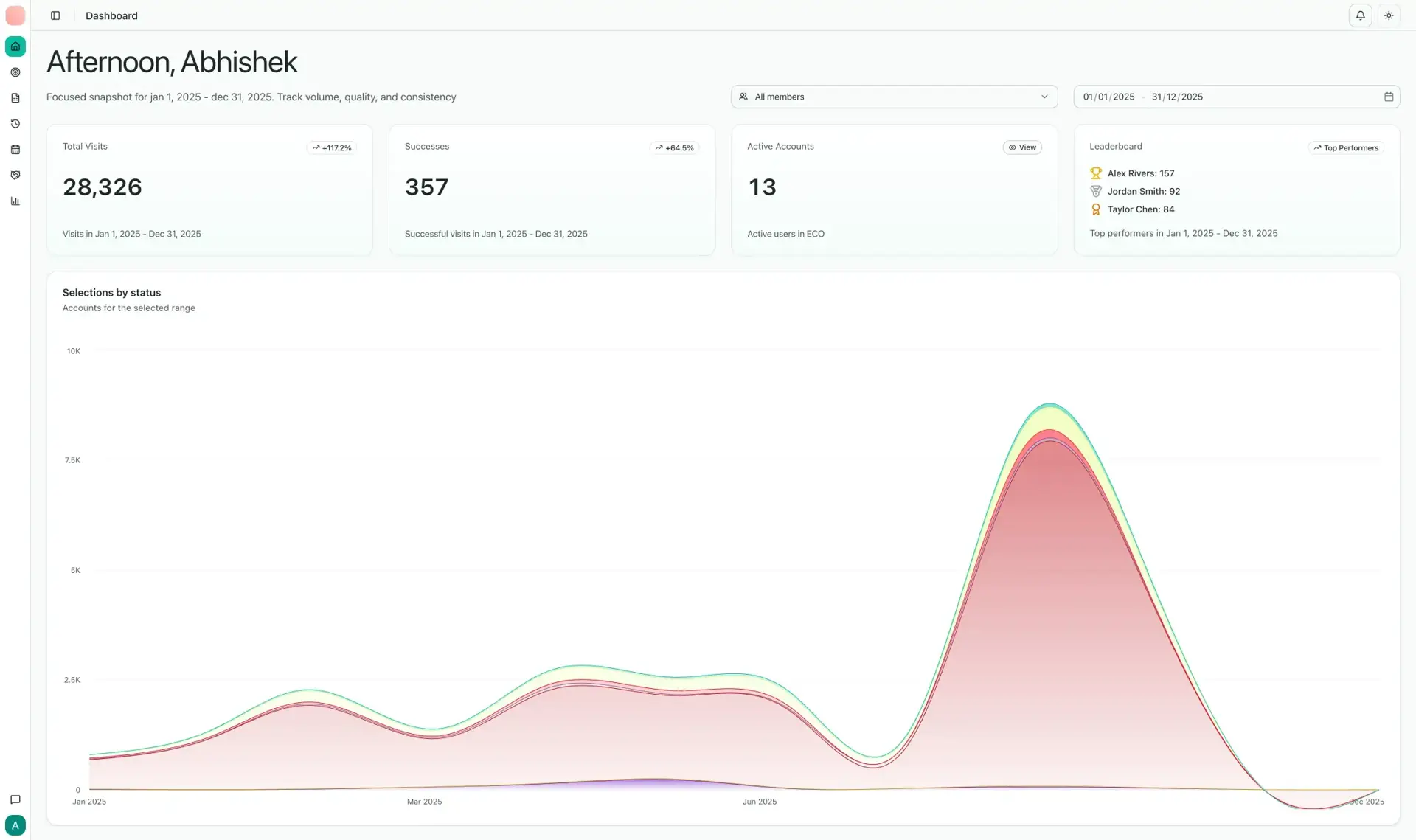Open Analytics via the bar chart icon

(x=15, y=201)
